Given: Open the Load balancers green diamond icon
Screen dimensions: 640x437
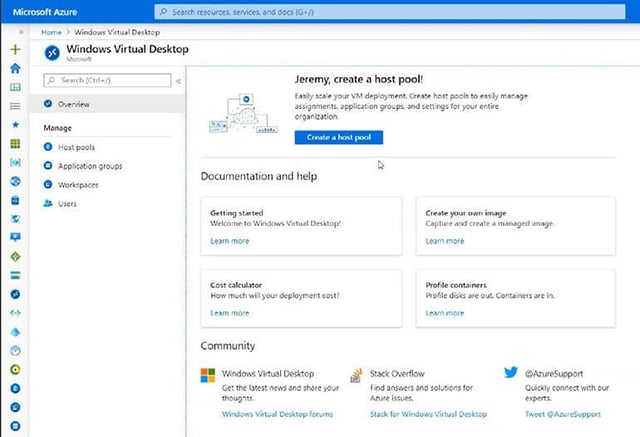Looking at the screenshot, I should (x=15, y=256).
